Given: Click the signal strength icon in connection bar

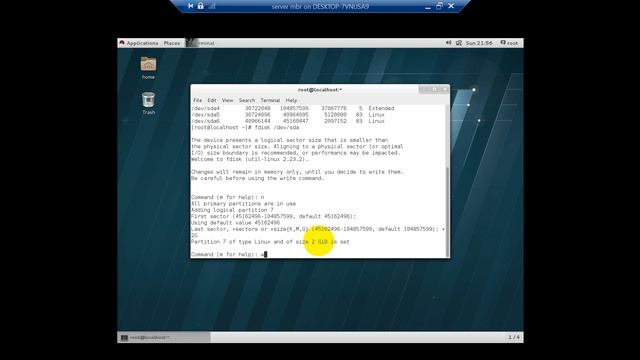Looking at the screenshot, I should [212, 6].
